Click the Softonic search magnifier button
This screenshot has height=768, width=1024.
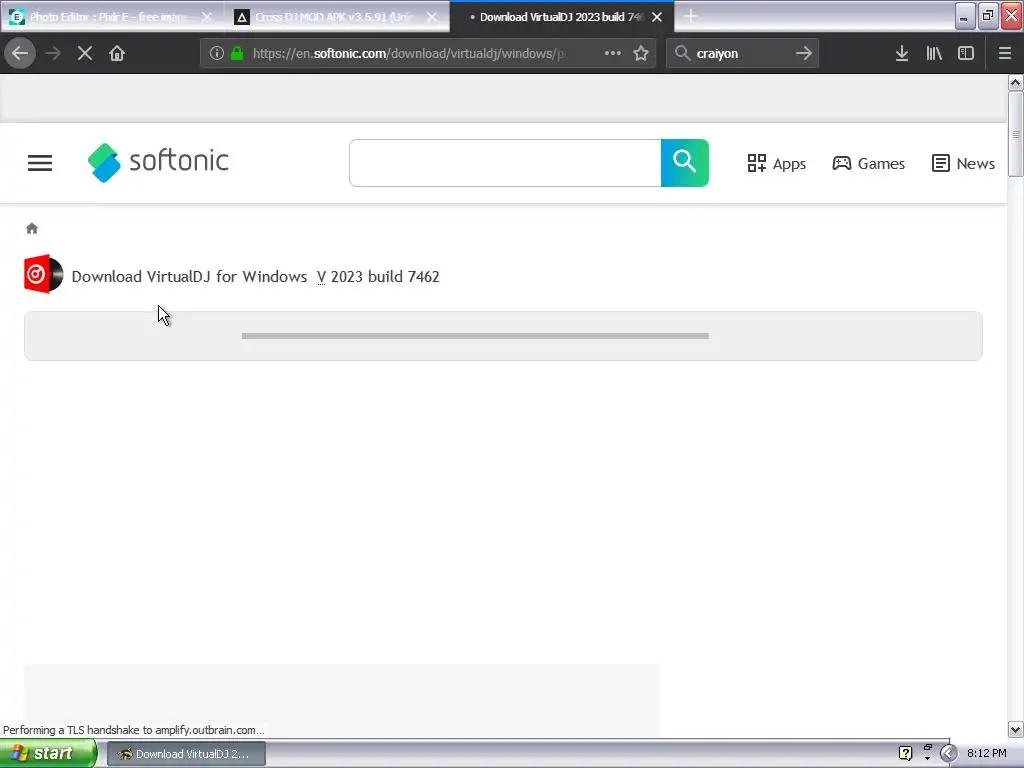coord(684,163)
